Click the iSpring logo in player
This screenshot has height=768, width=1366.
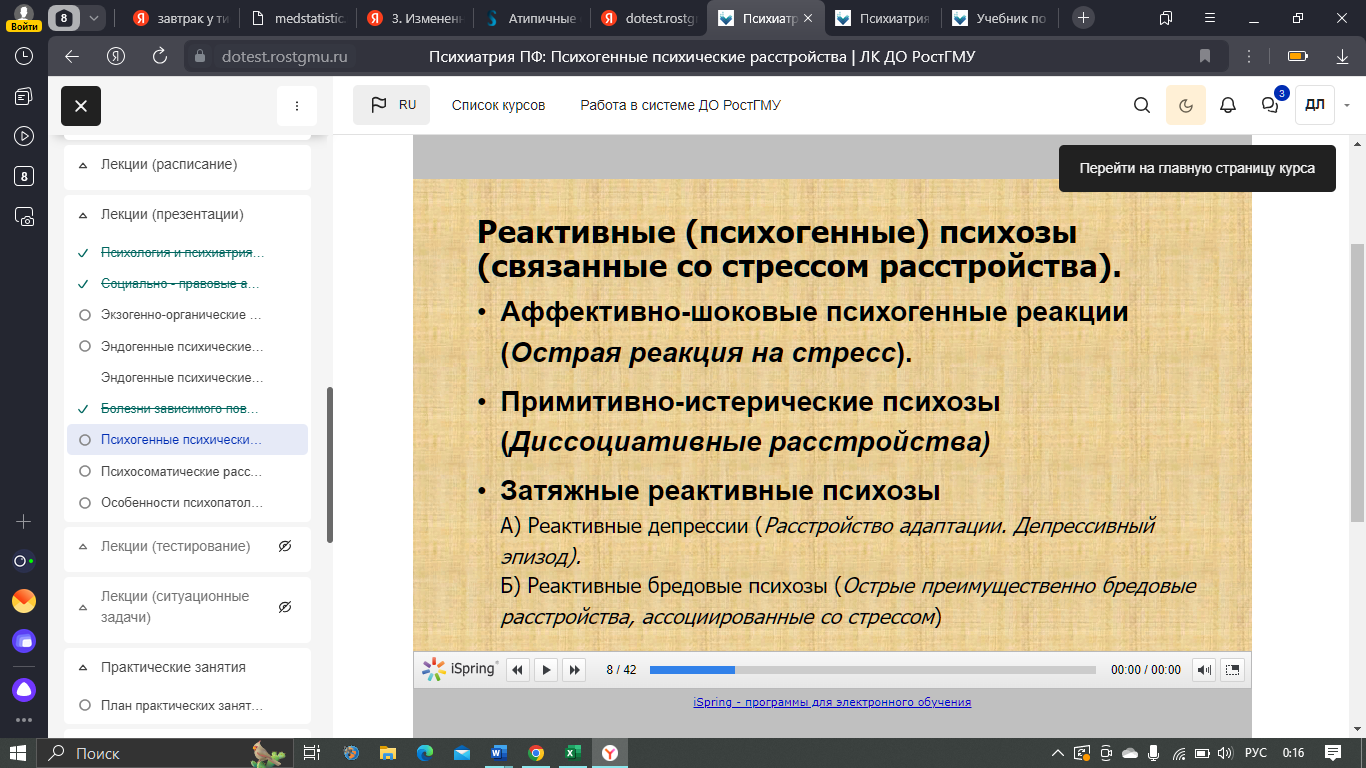click(x=459, y=669)
